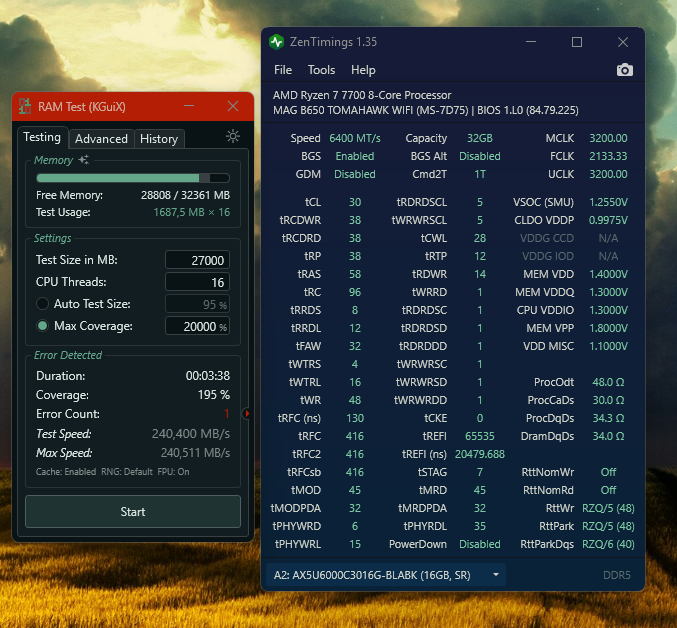Expand the red error arrow beside Error Count
677x628 pixels.
(x=247, y=413)
